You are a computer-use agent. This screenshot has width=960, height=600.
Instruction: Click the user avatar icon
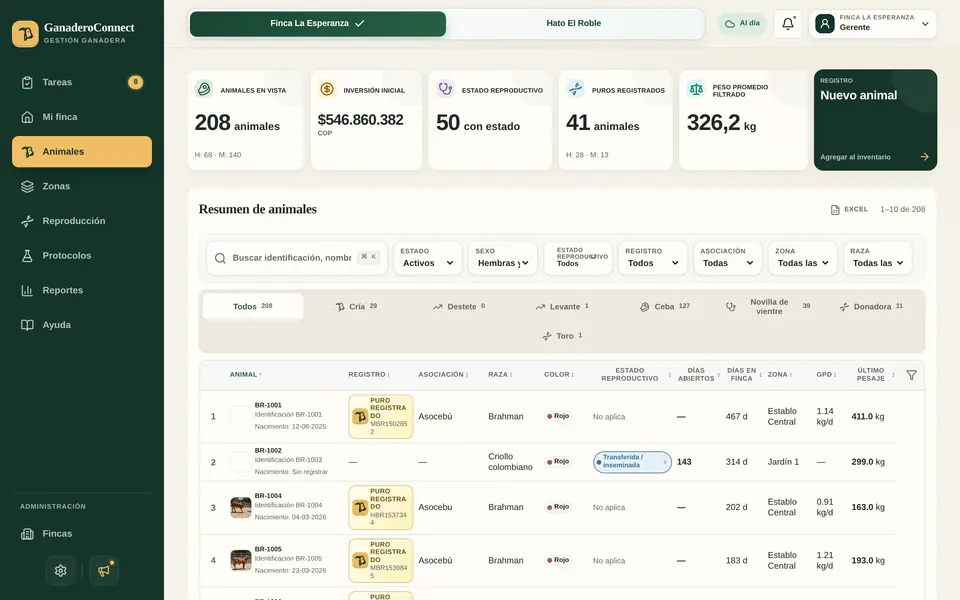point(825,24)
